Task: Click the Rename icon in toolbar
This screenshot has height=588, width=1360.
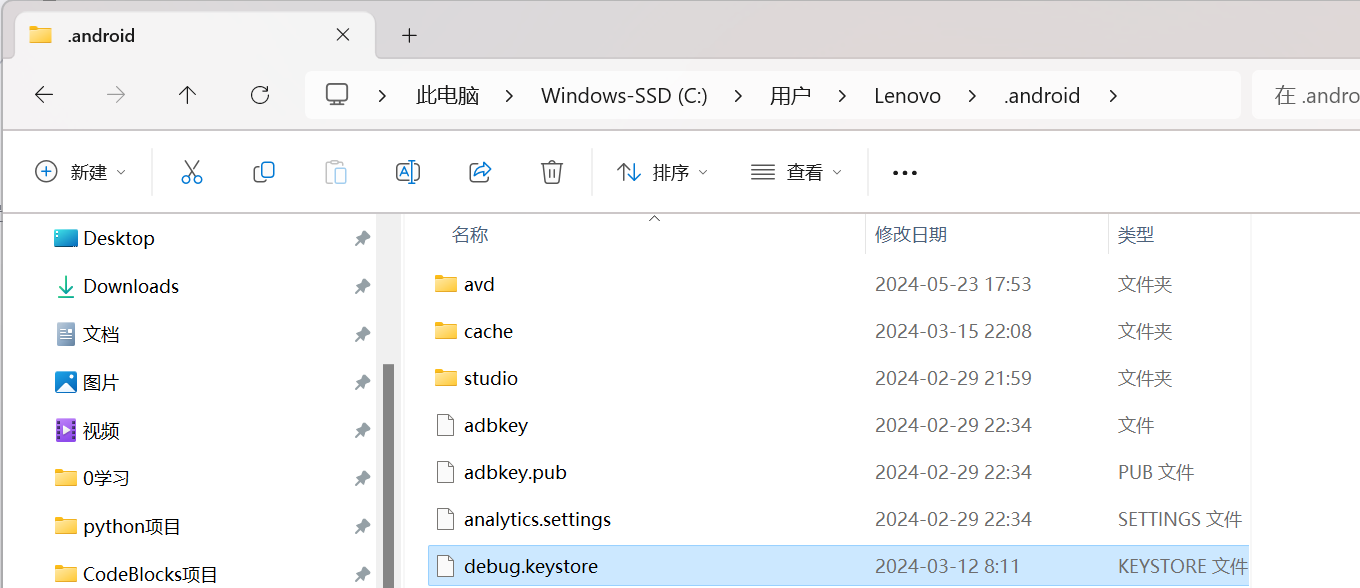Action: (x=408, y=172)
